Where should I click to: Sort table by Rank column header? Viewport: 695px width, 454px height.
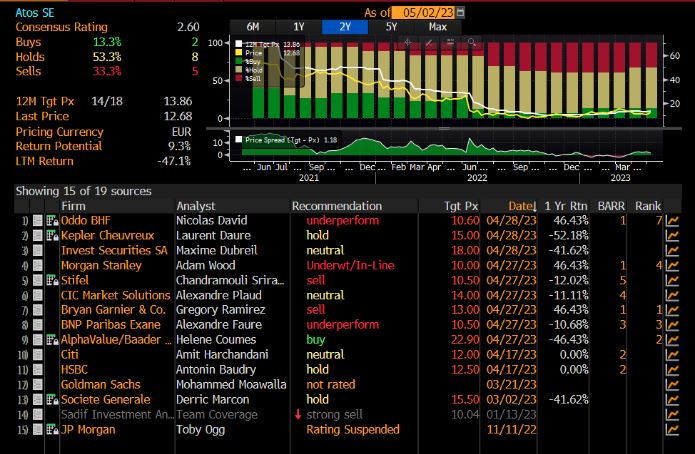[x=648, y=206]
